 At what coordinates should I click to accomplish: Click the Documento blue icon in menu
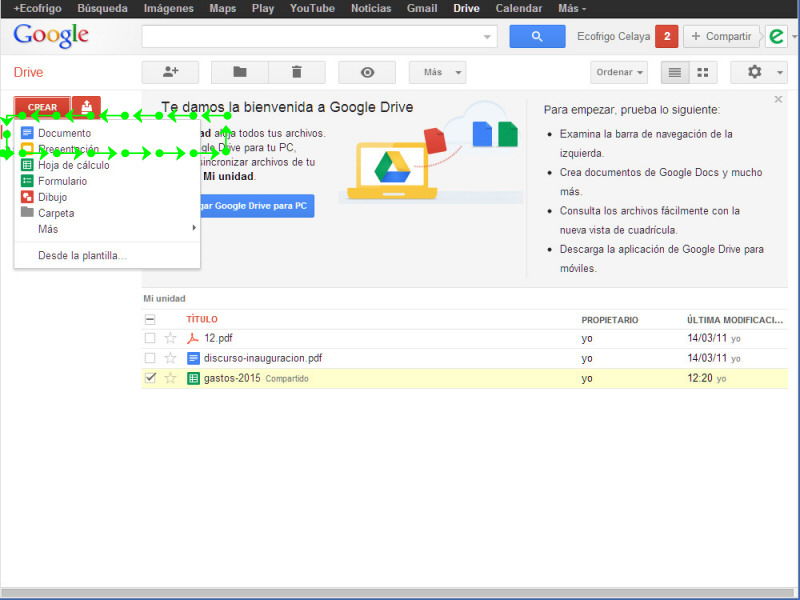[x=27, y=133]
